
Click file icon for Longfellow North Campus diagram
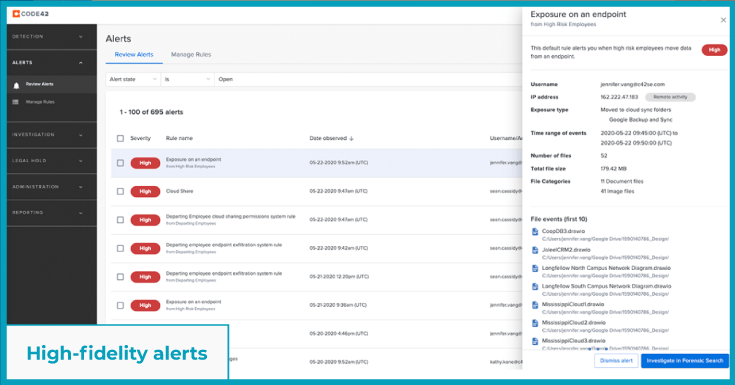[x=535, y=269]
